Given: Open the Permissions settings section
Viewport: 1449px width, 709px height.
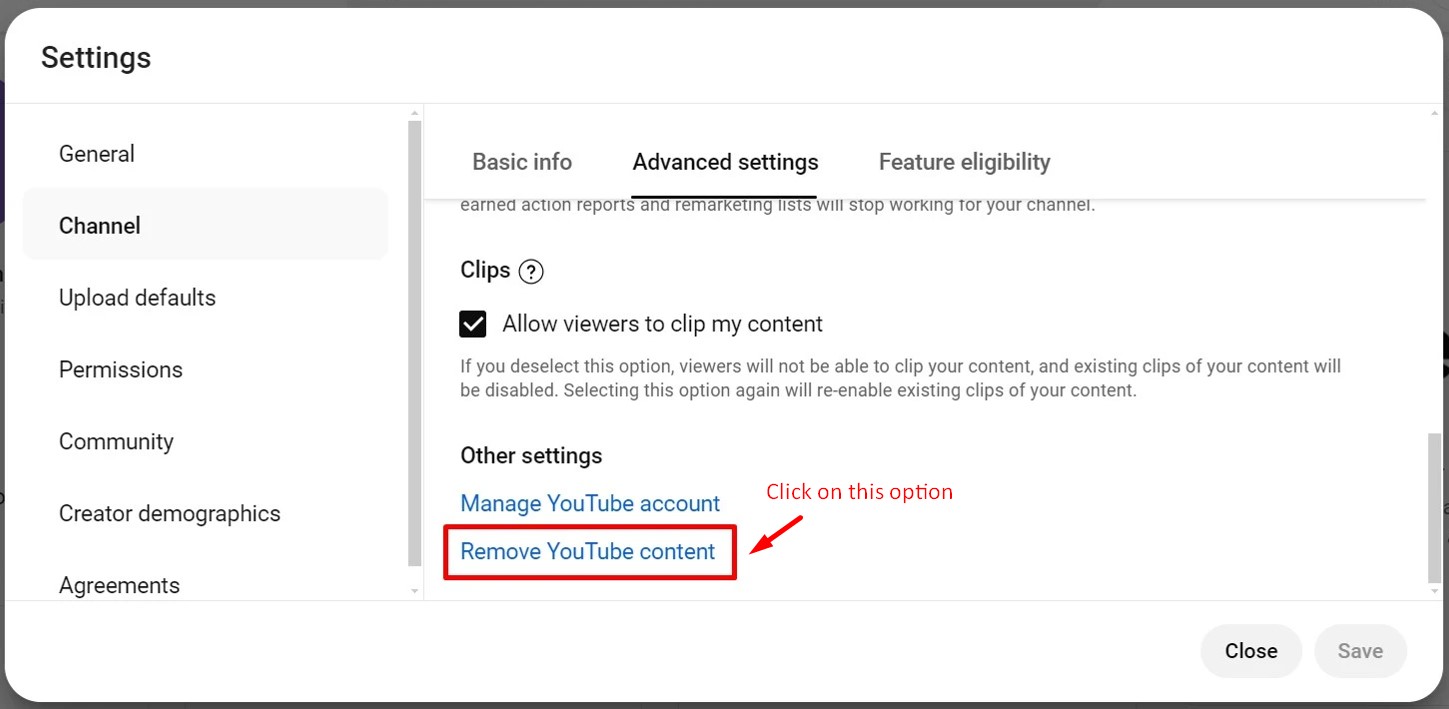Looking at the screenshot, I should click(x=120, y=369).
